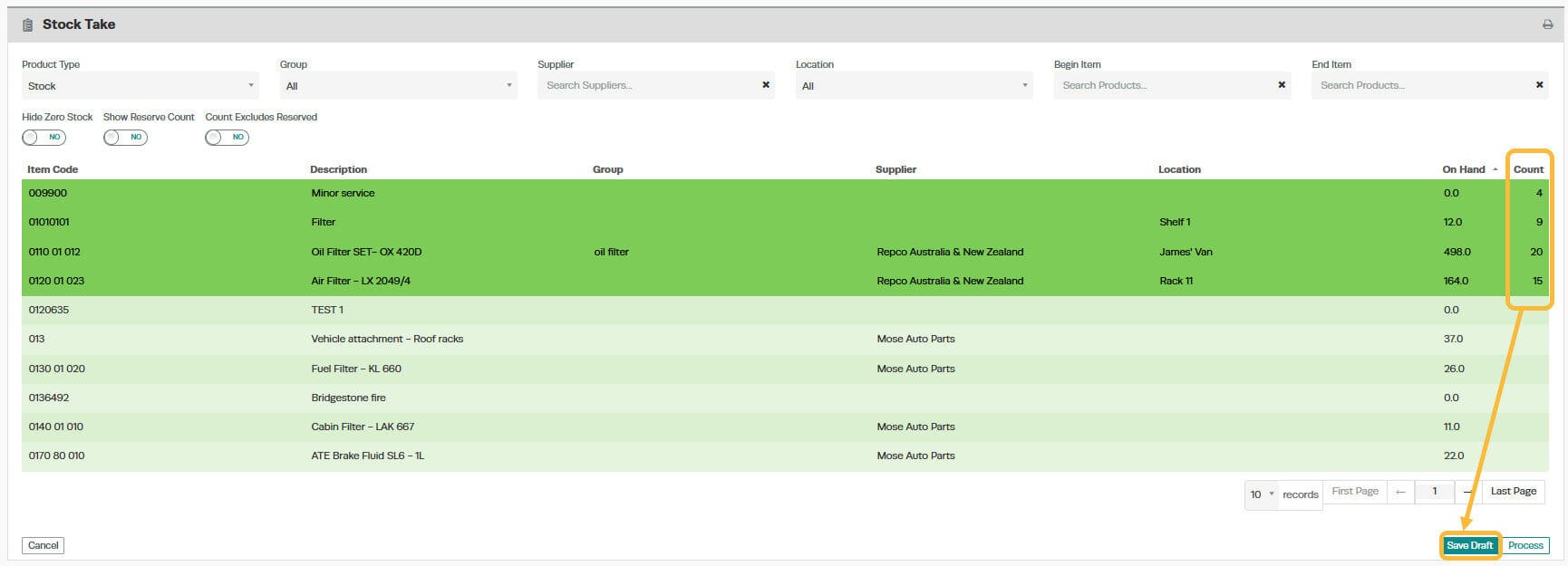Click On Hand value 498.0
The height and width of the screenshot is (566, 1568).
pos(1457,252)
